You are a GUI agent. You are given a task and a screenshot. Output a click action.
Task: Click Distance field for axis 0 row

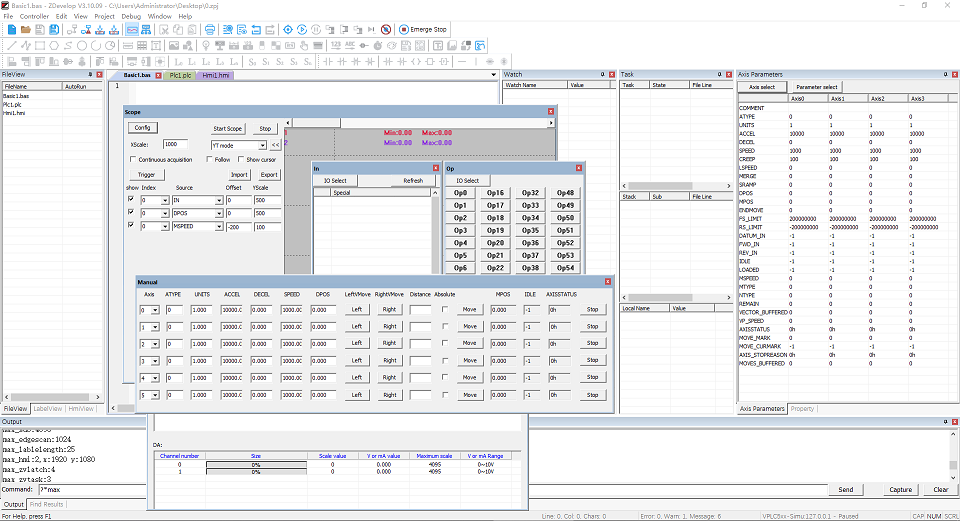[x=420, y=310]
